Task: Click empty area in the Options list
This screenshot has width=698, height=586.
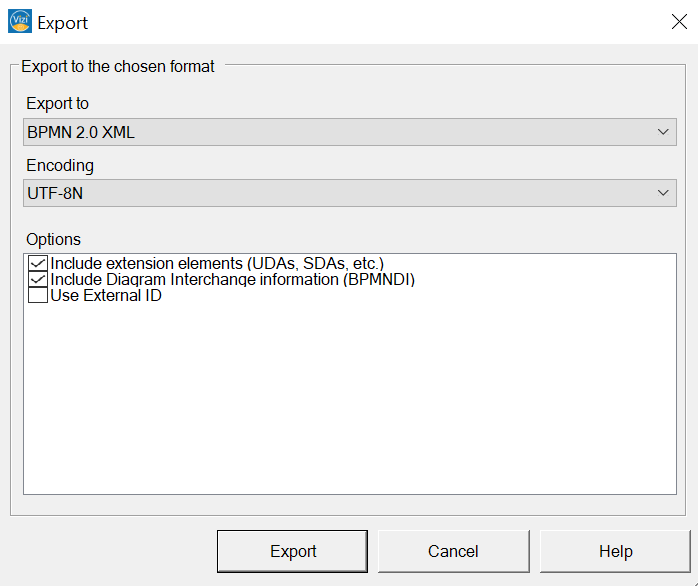Action: click(x=349, y=396)
